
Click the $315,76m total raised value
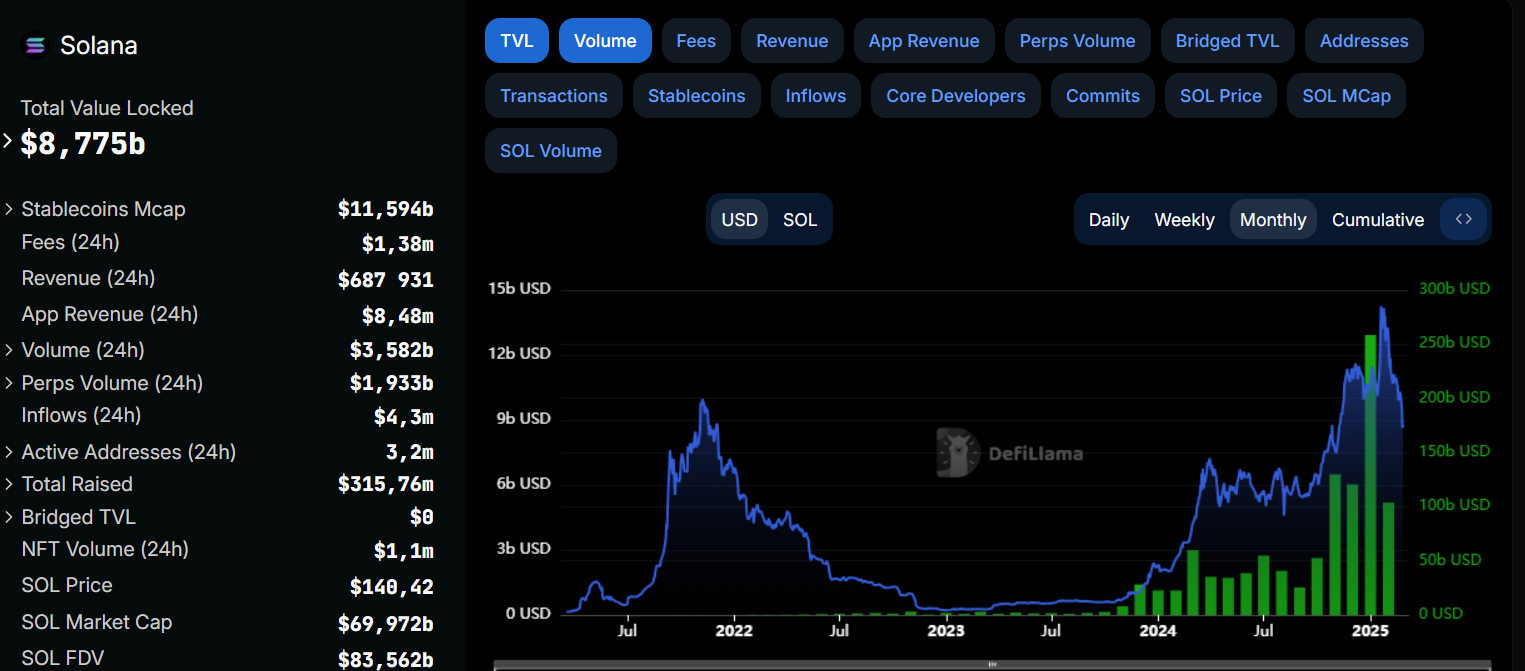tap(385, 484)
